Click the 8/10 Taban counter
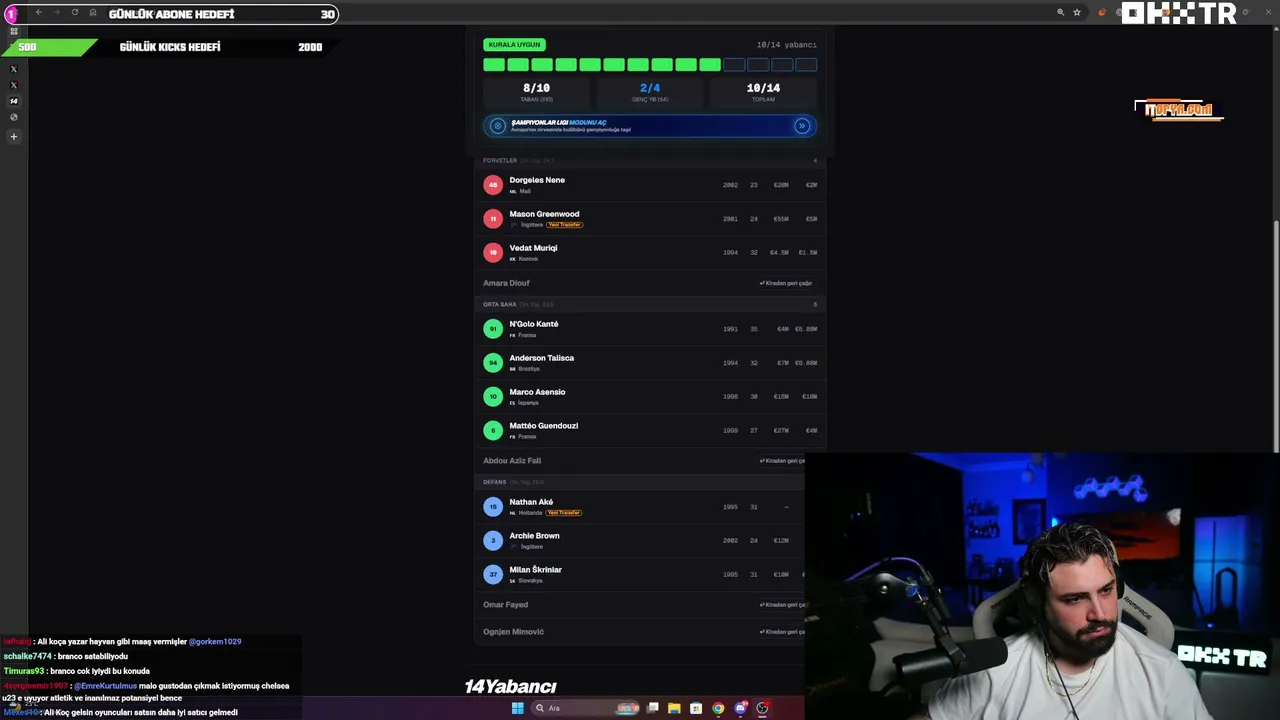 (536, 92)
